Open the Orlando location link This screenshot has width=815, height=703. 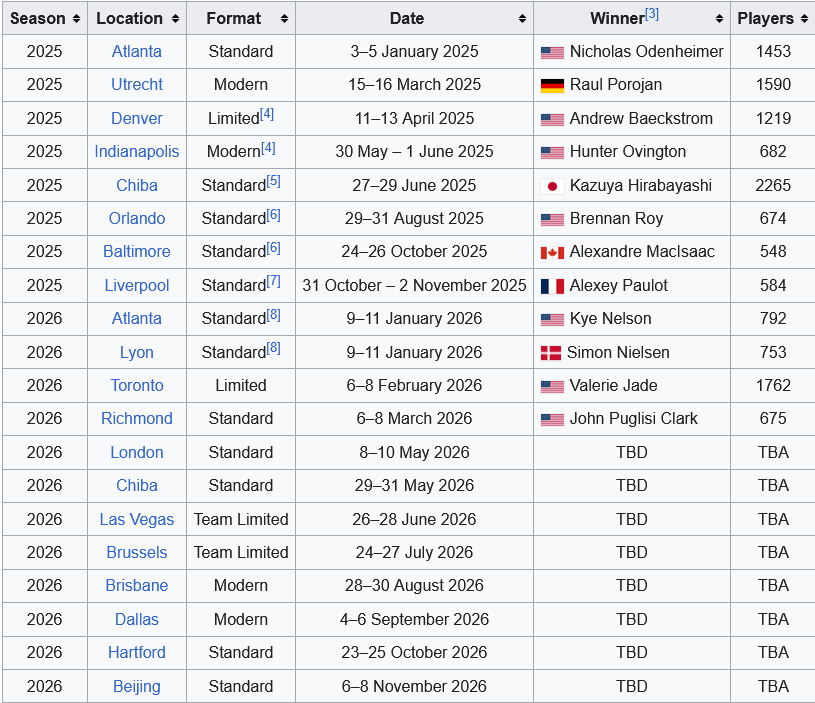click(x=137, y=218)
